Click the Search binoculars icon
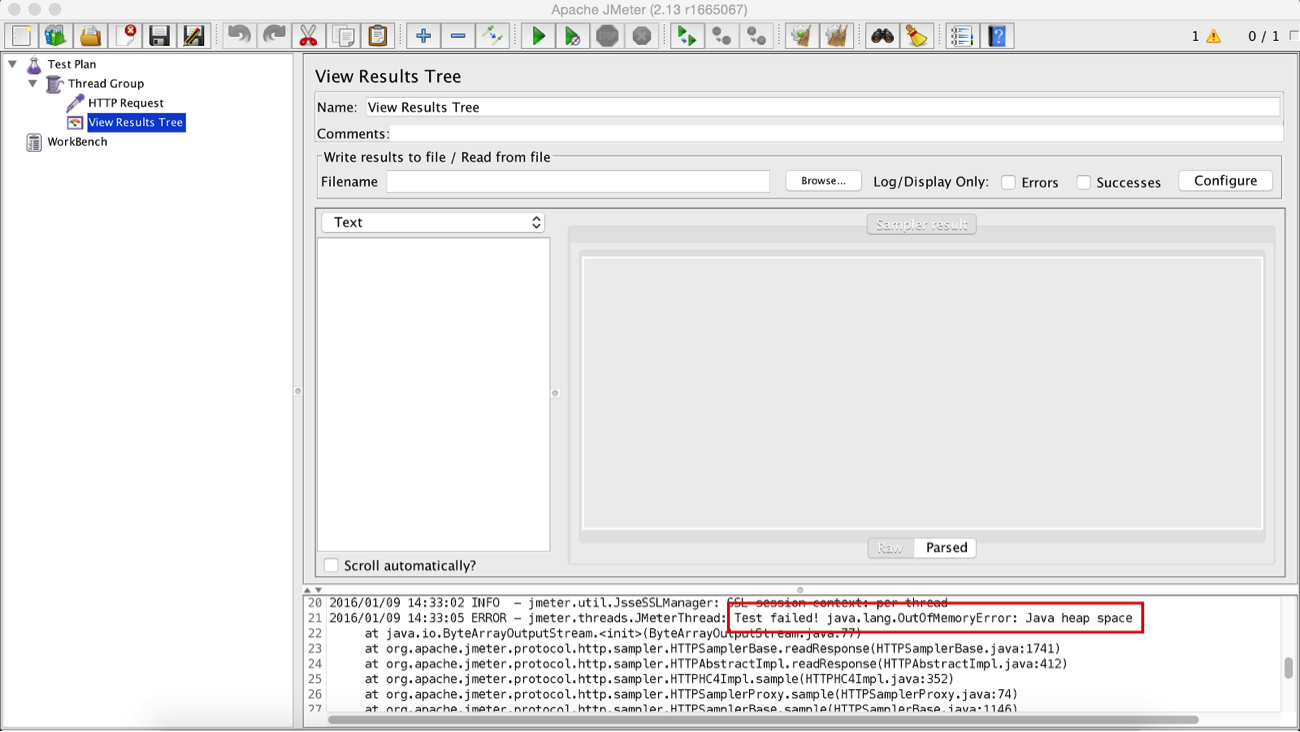 tap(882, 37)
